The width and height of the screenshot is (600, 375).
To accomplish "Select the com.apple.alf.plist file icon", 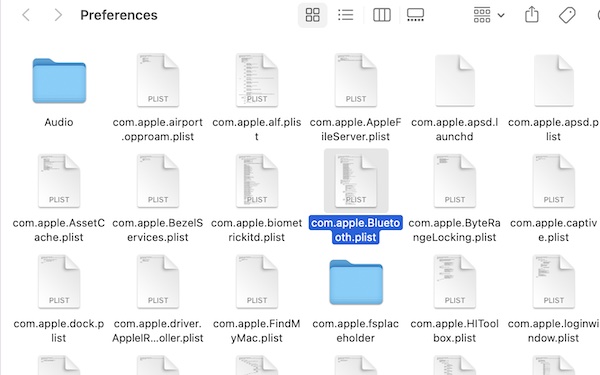I will coord(256,80).
